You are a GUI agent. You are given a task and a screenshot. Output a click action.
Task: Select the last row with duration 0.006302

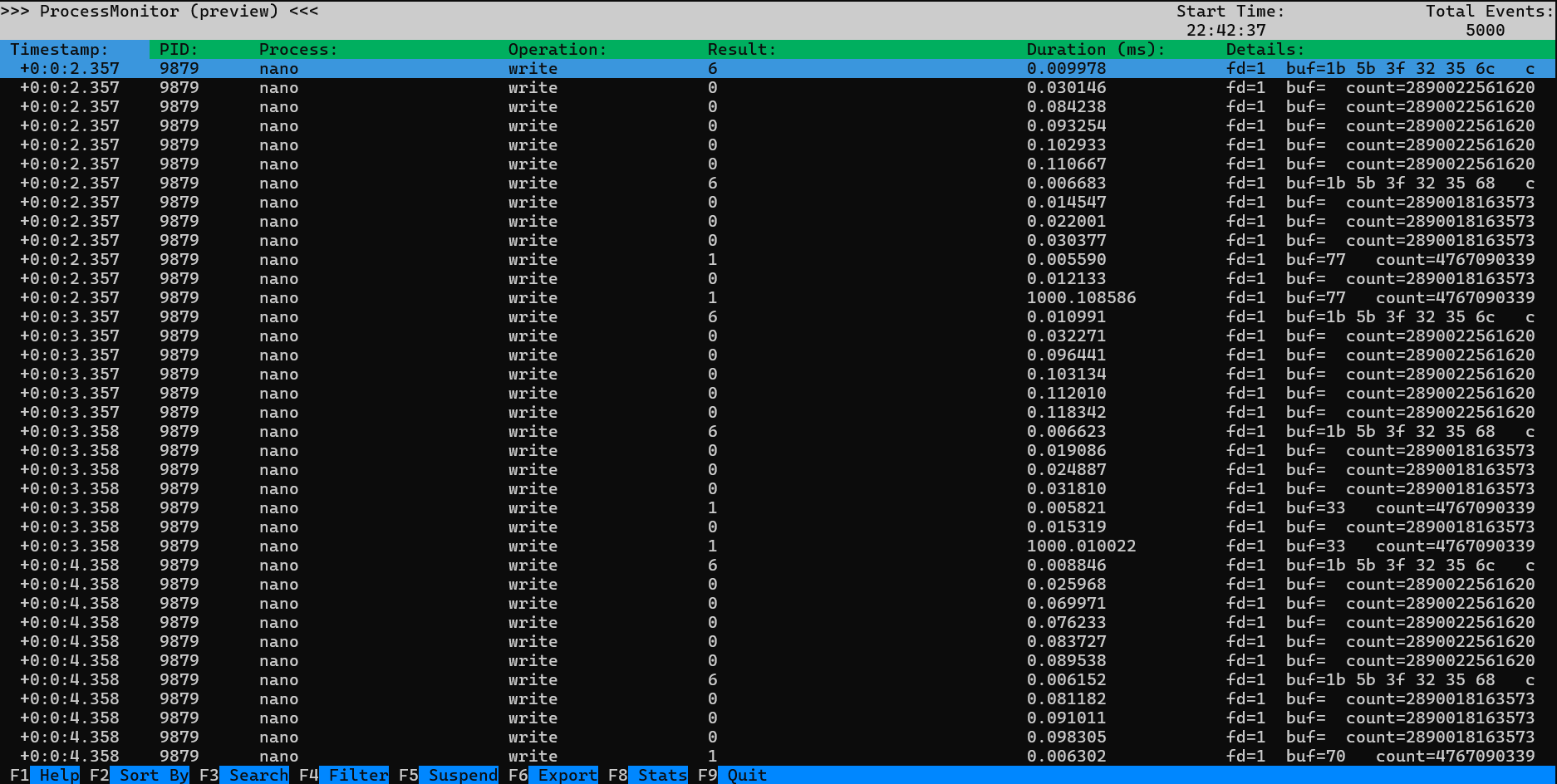point(778,757)
